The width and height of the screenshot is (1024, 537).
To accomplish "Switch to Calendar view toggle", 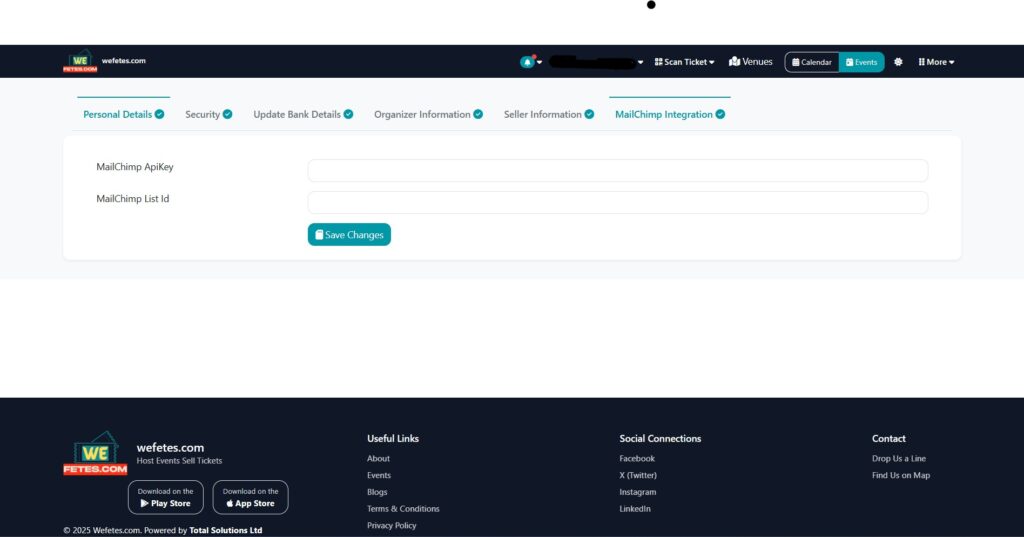I will [x=812, y=62].
